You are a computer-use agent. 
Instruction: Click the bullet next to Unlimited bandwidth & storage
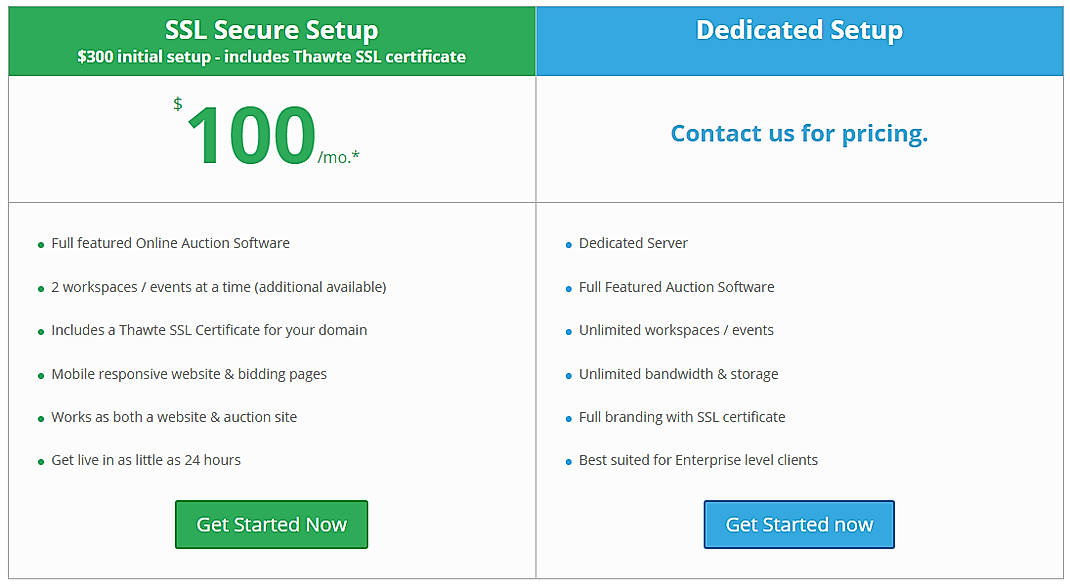coord(569,374)
